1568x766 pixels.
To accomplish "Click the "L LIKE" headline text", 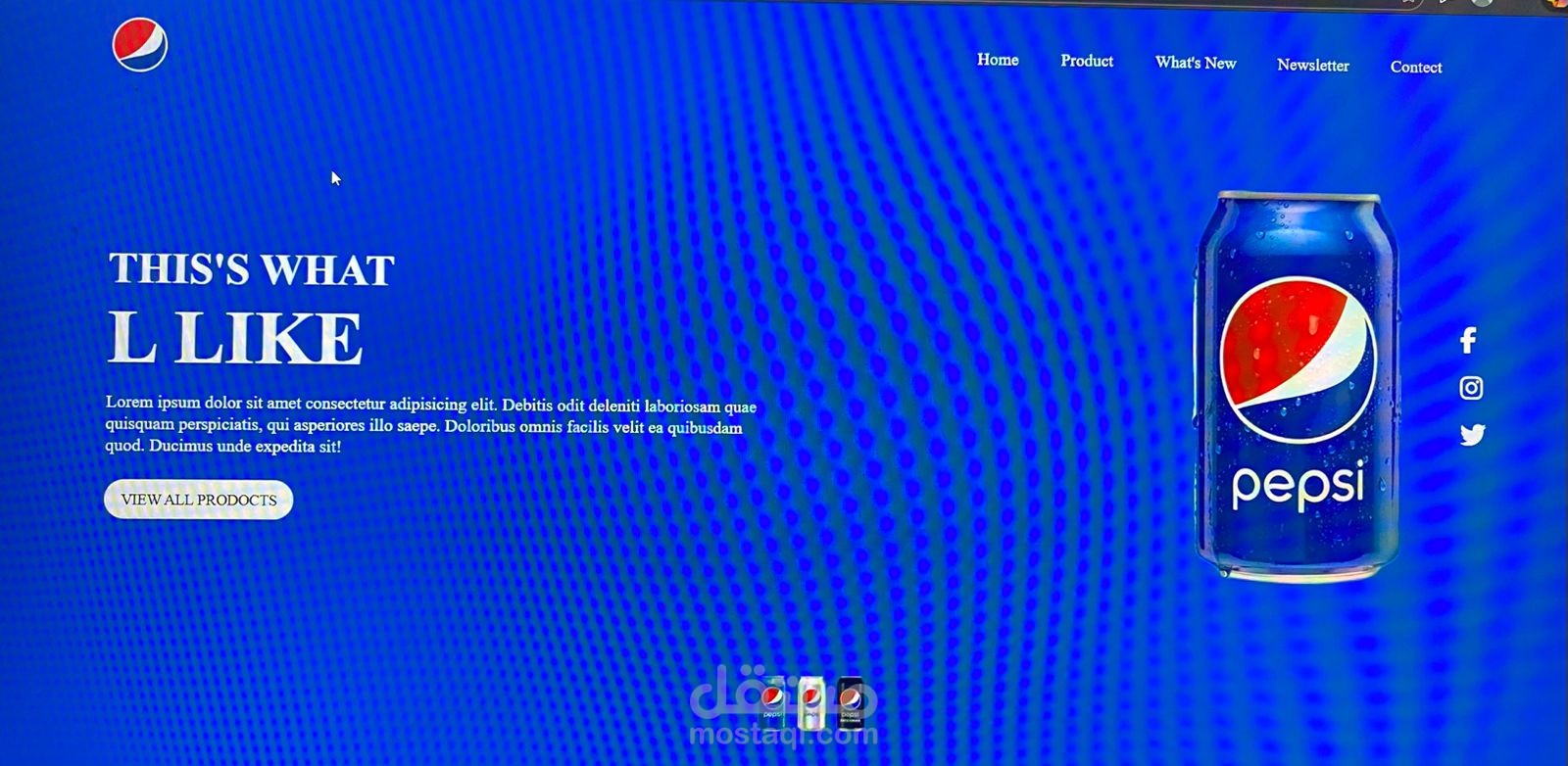I will point(235,338).
